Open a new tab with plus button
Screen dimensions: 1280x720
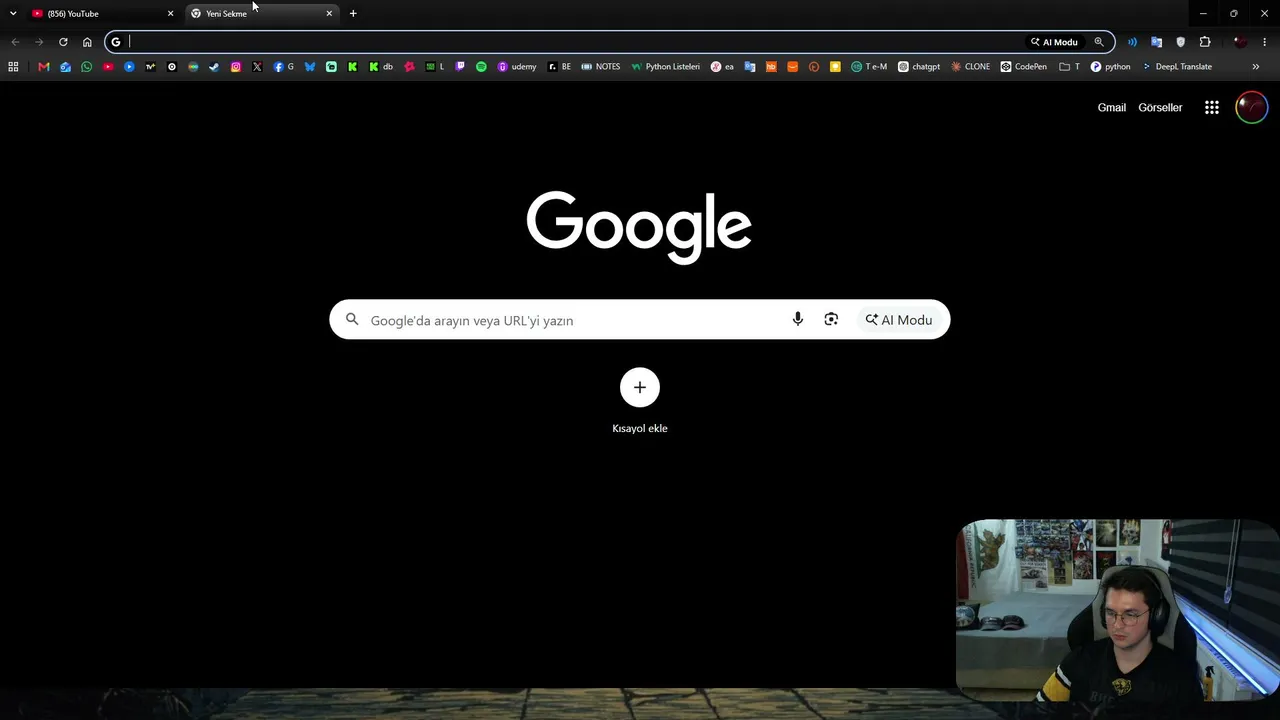point(353,13)
